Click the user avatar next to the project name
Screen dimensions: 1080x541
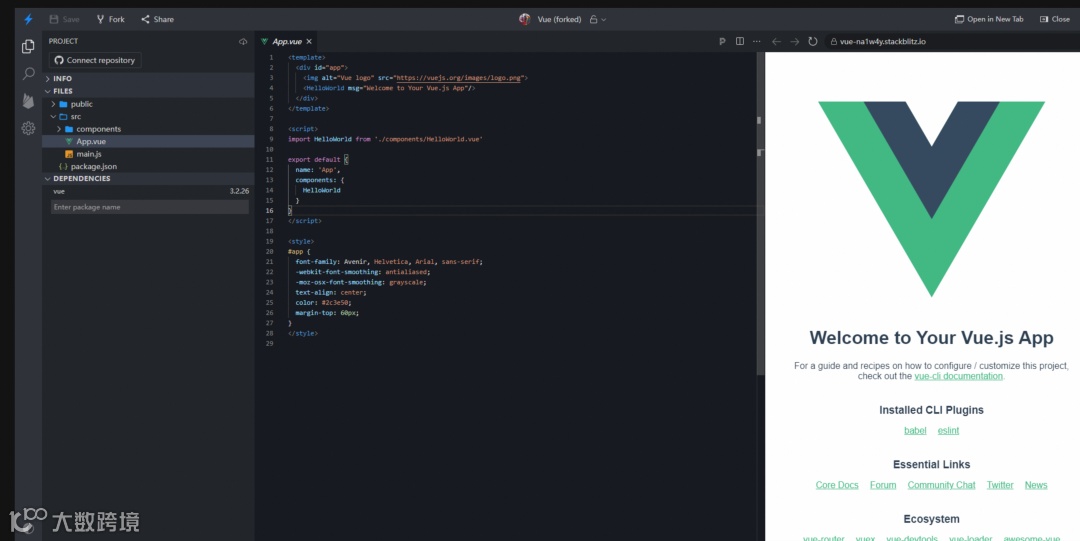(x=525, y=19)
